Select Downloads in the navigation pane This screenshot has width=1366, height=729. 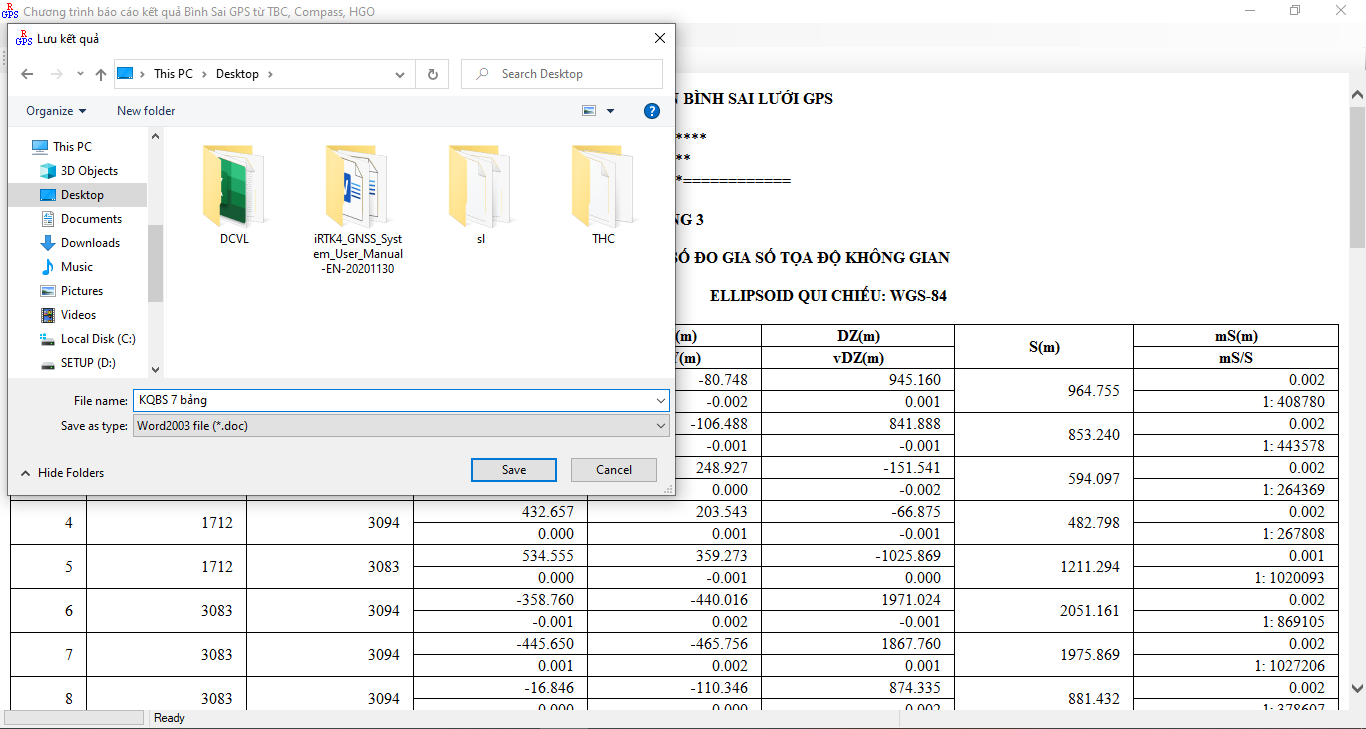pos(90,243)
